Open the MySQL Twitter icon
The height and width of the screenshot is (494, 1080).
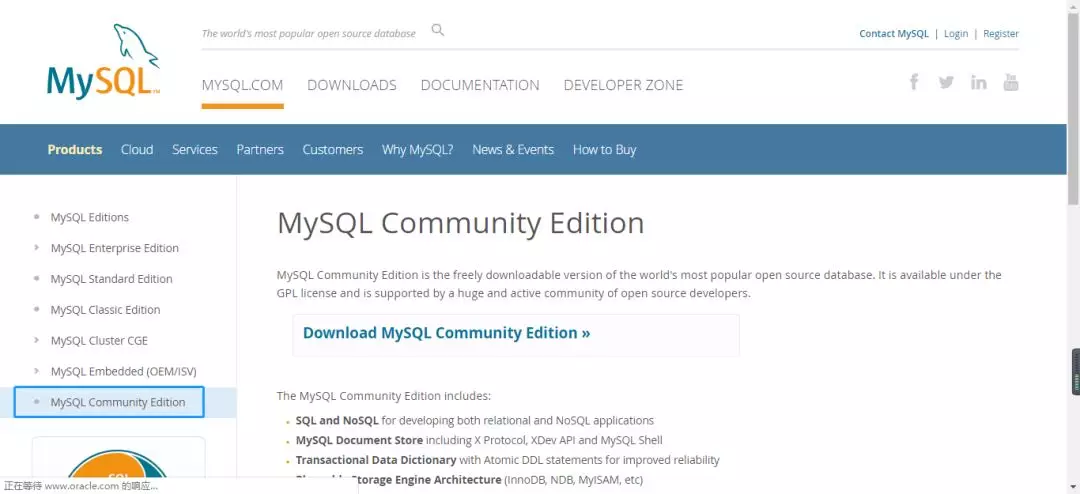pyautogui.click(x=946, y=82)
